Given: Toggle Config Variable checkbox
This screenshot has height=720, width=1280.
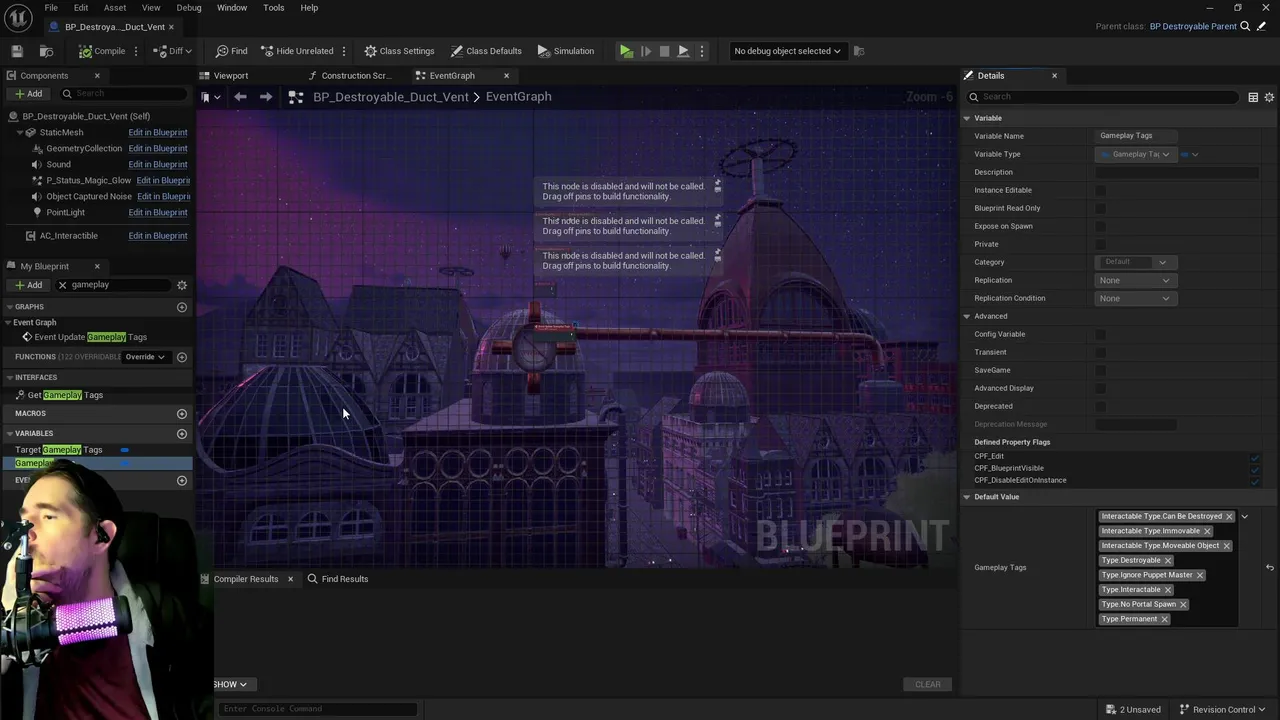Looking at the screenshot, I should click(1101, 334).
